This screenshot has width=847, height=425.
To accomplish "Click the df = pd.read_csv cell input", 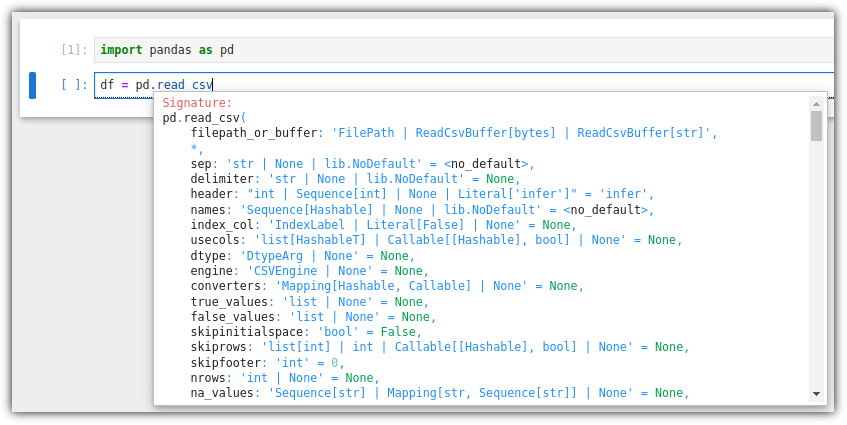I will tap(465, 85).
